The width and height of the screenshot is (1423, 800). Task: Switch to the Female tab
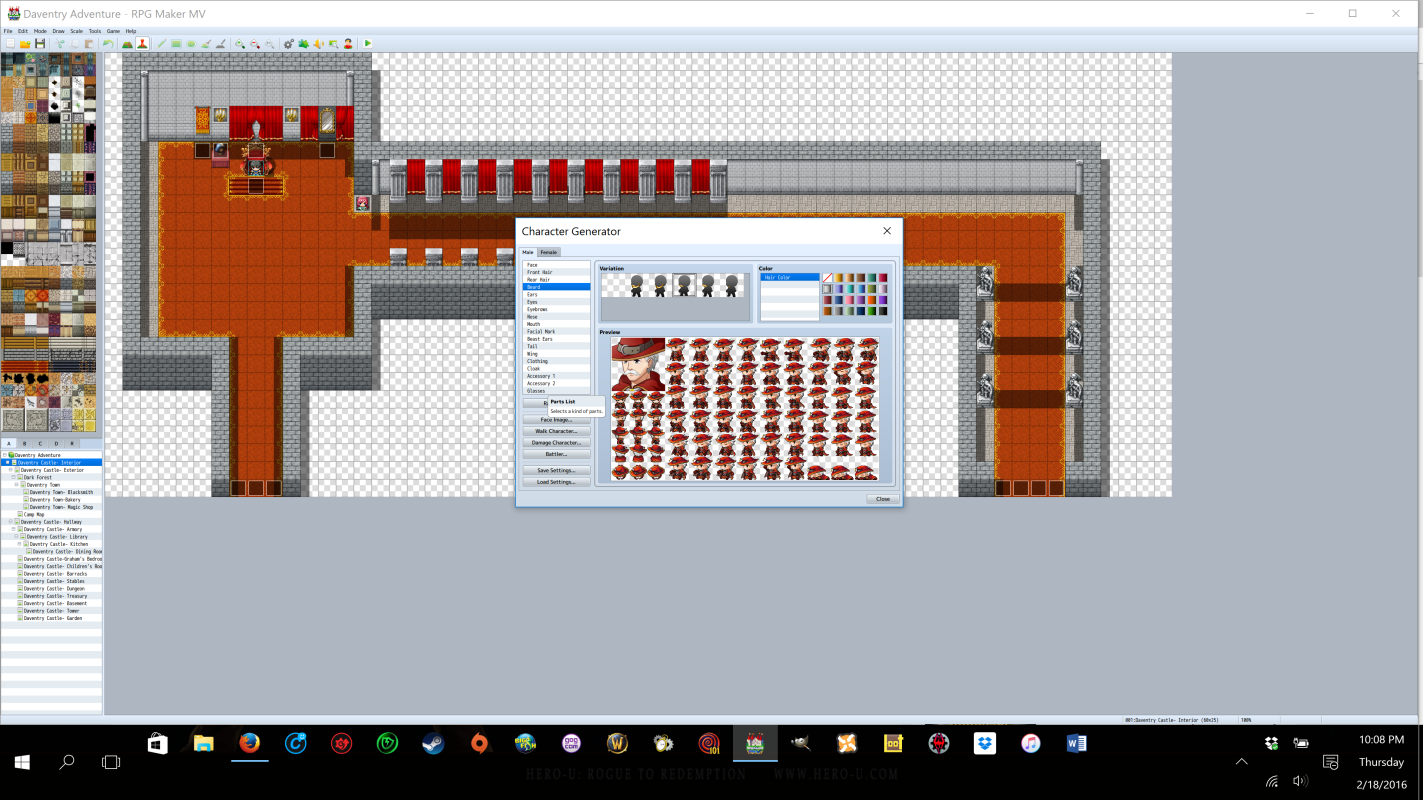tap(549, 252)
